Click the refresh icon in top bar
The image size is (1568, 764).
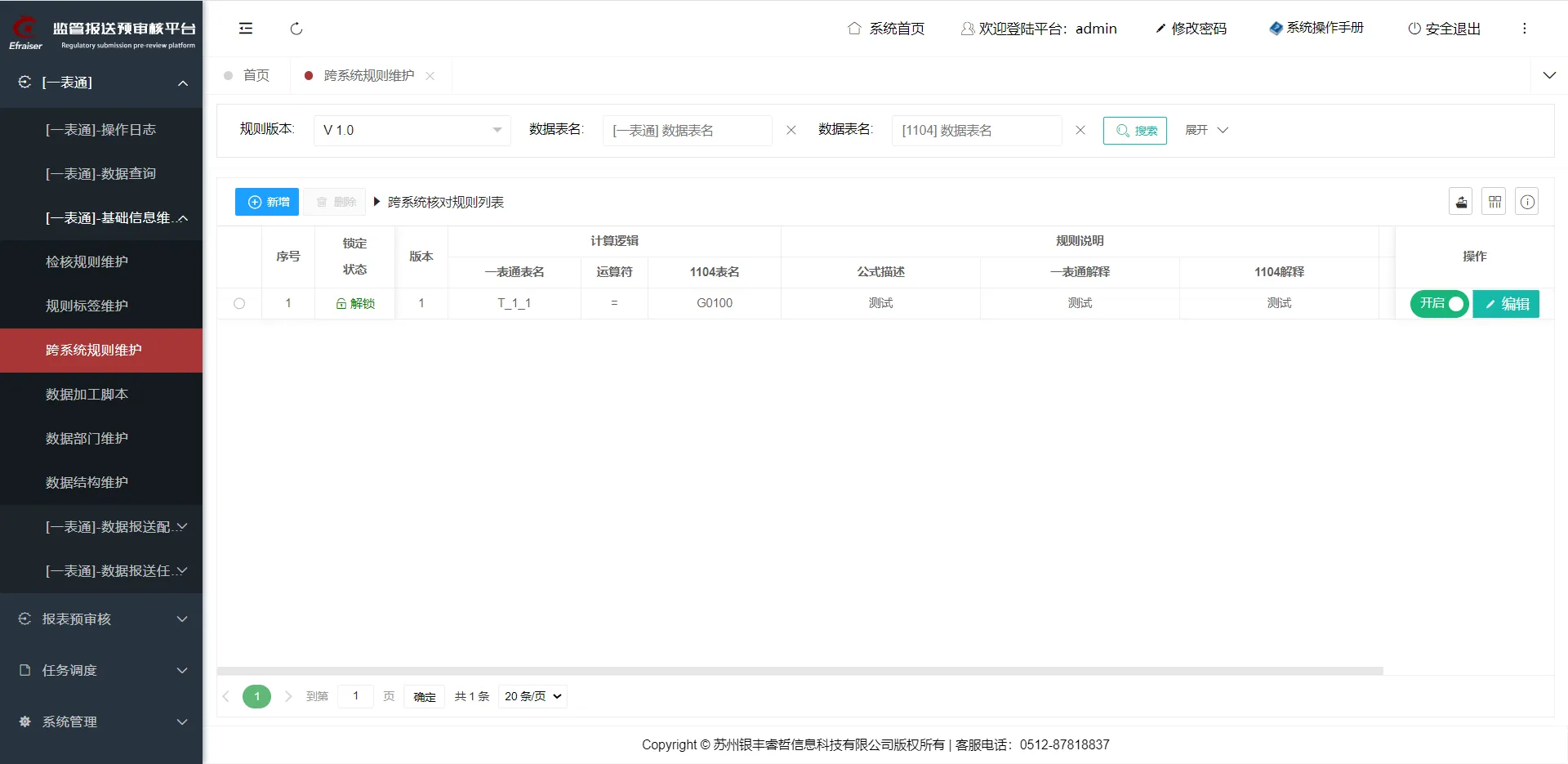point(296,29)
